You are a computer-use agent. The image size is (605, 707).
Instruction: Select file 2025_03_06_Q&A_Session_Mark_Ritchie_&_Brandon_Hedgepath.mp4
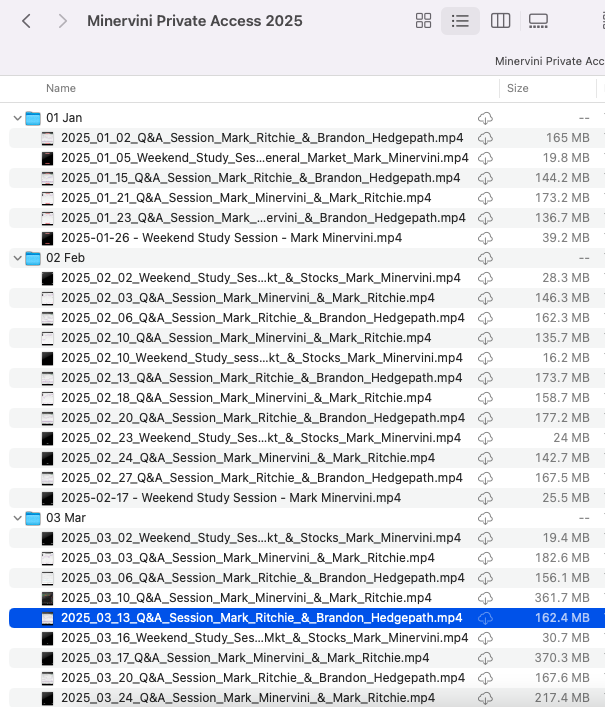click(263, 578)
